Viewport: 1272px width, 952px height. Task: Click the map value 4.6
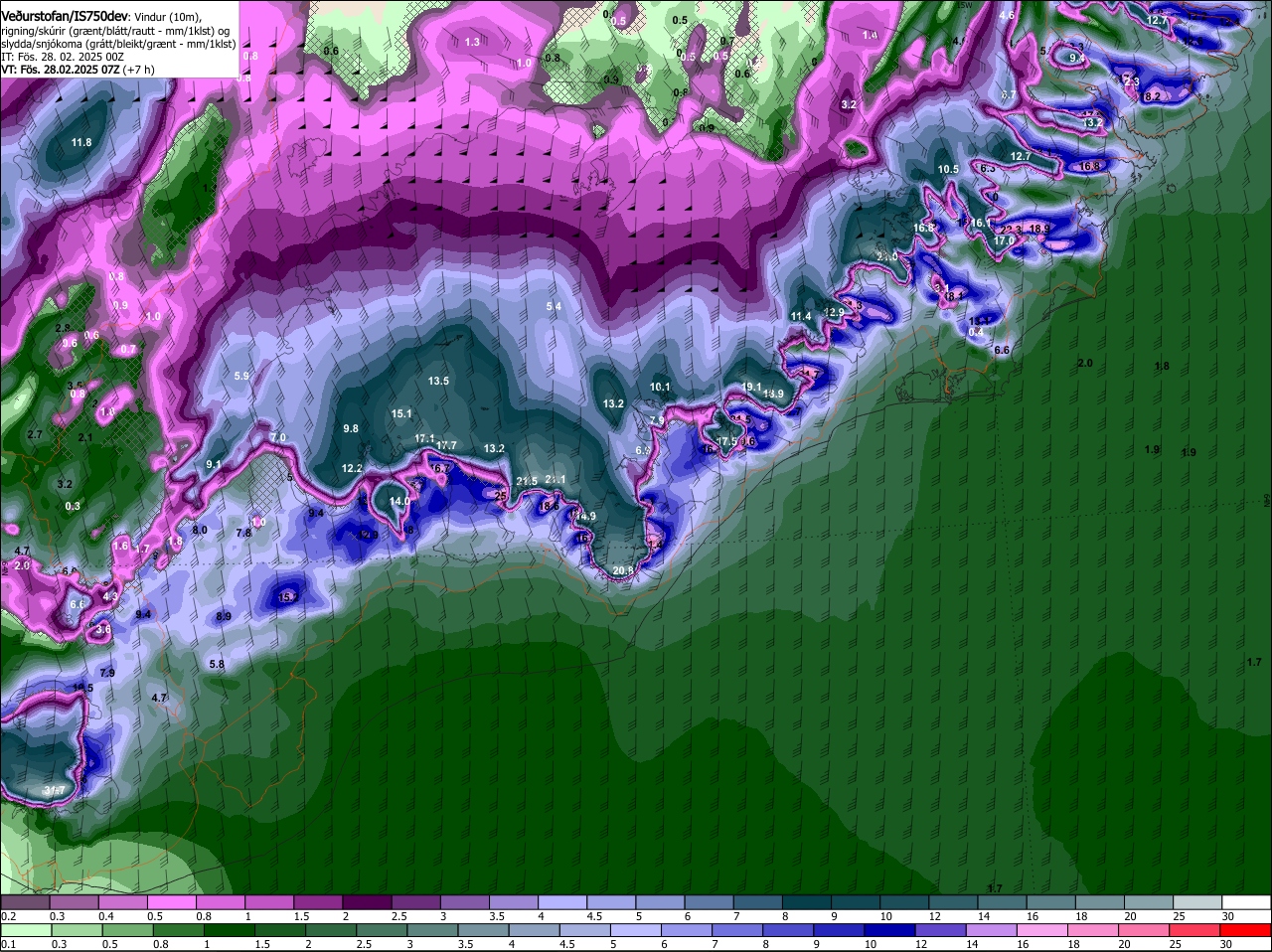click(1007, 15)
